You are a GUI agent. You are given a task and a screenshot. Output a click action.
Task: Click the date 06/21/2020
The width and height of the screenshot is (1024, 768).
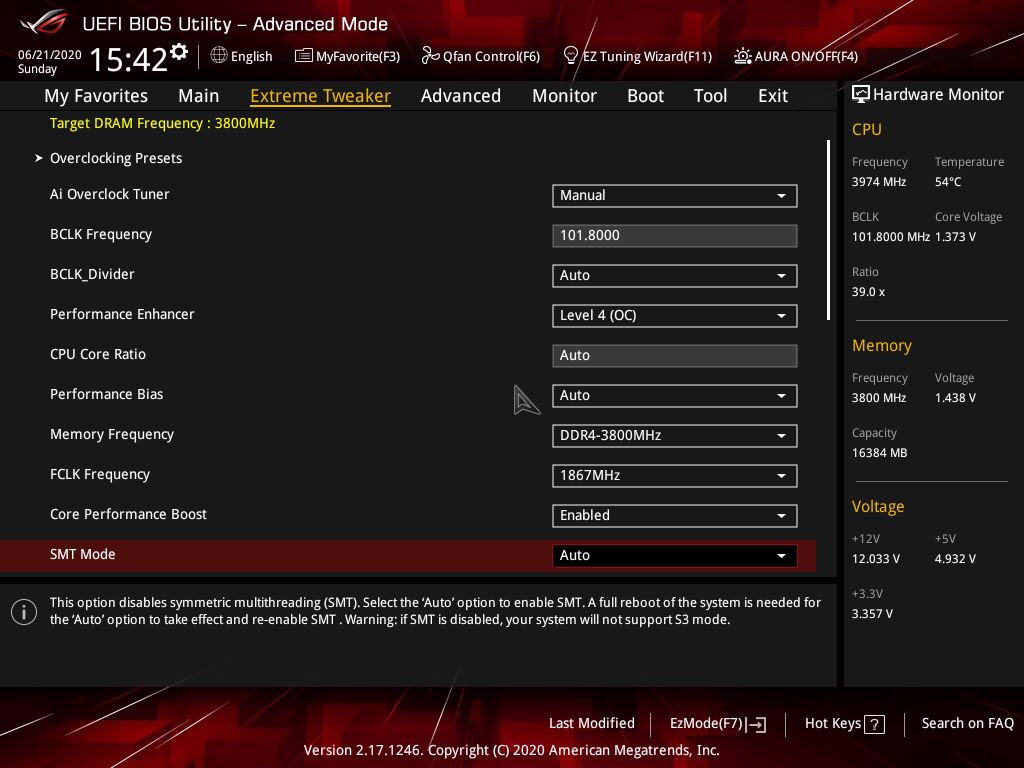click(x=50, y=55)
